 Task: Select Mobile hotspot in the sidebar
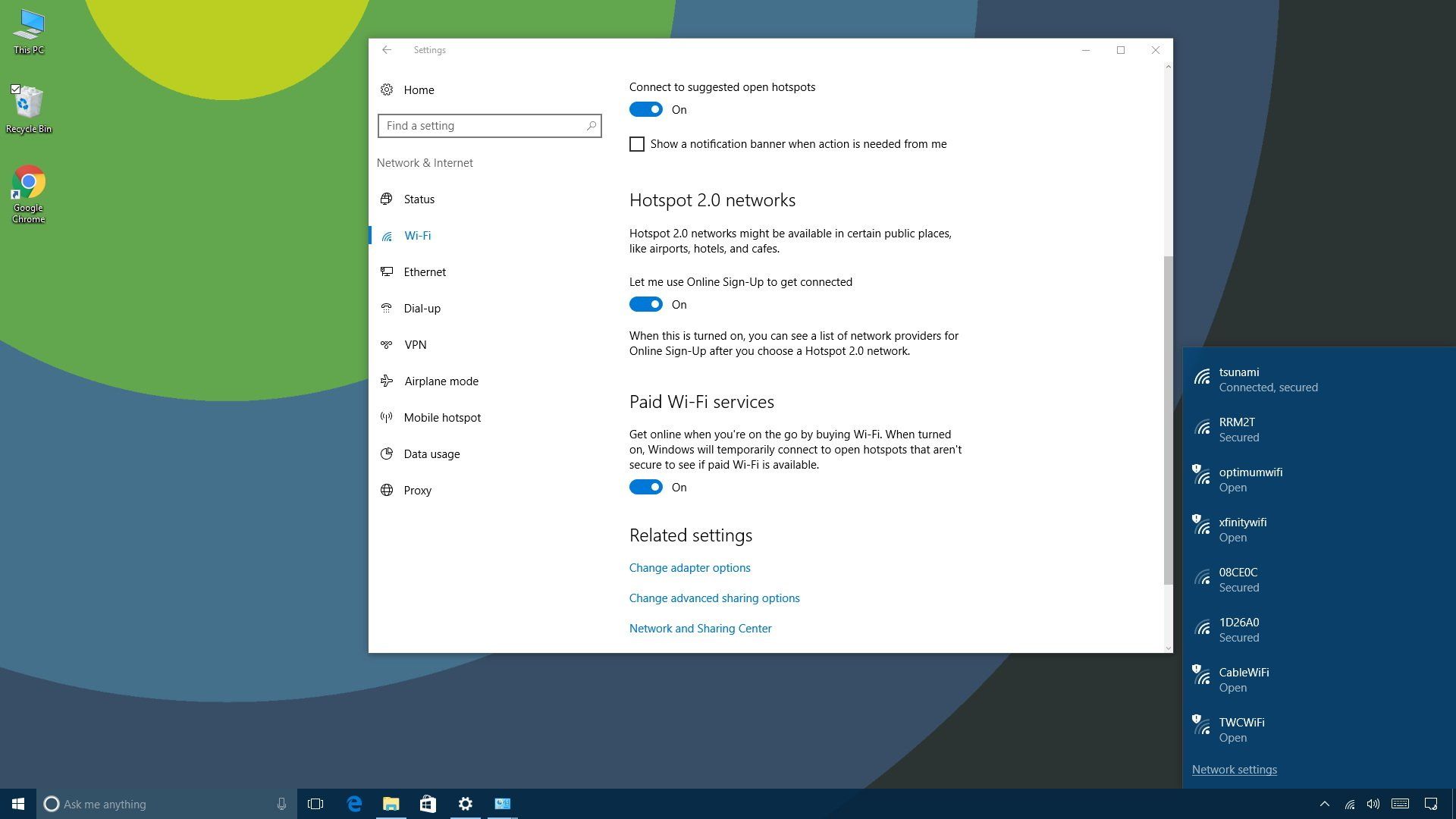pyautogui.click(x=442, y=418)
